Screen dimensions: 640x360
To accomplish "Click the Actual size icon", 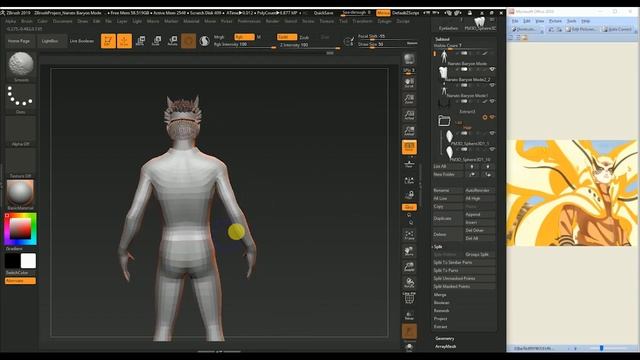I will pyautogui.click(x=409, y=115).
